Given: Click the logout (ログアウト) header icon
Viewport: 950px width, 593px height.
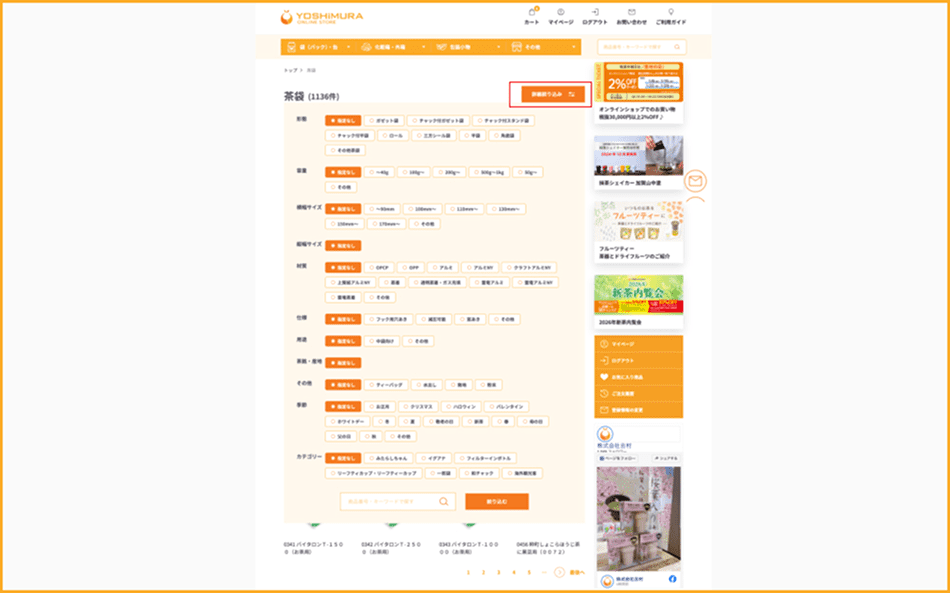Looking at the screenshot, I should (x=594, y=16).
